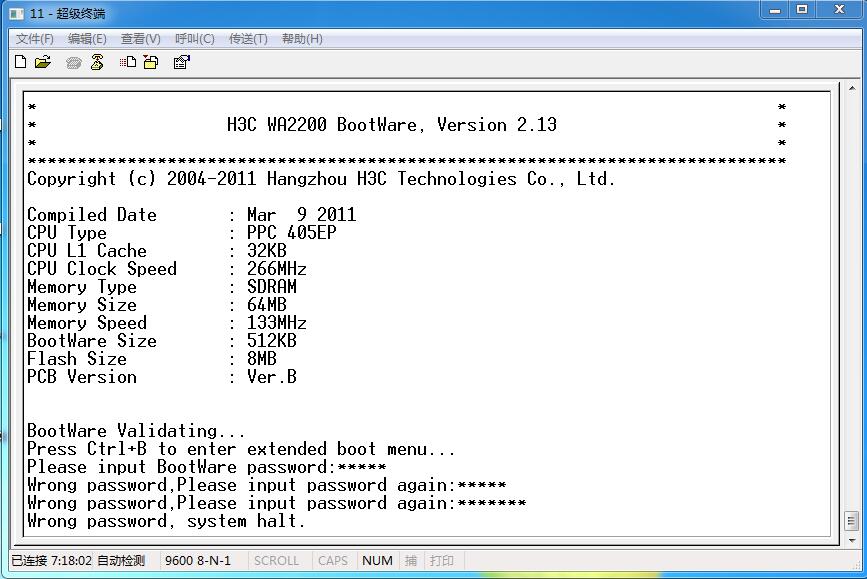
Task: Click the Memory Size value 64MB
Action: 267,305
